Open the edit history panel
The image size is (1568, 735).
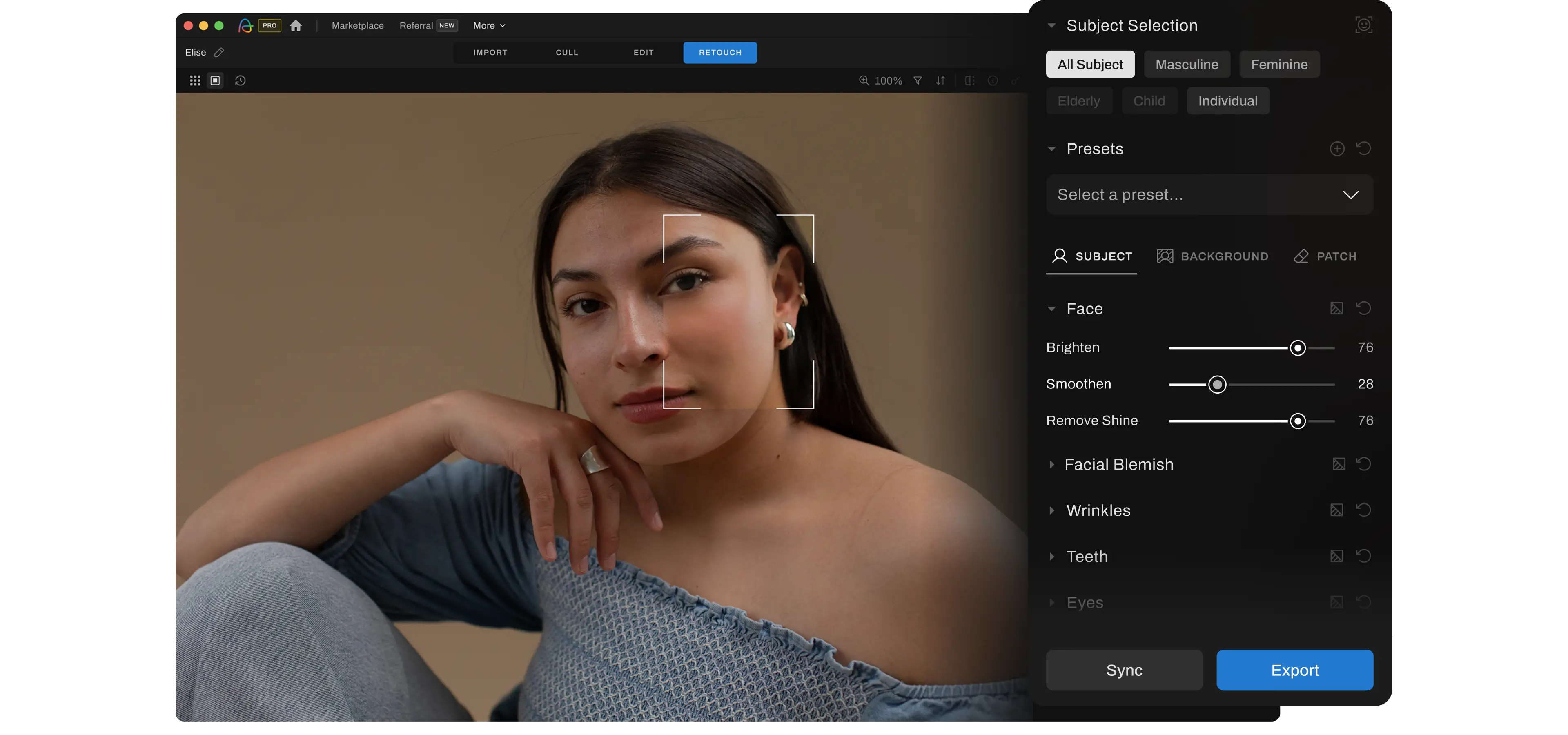tap(240, 80)
